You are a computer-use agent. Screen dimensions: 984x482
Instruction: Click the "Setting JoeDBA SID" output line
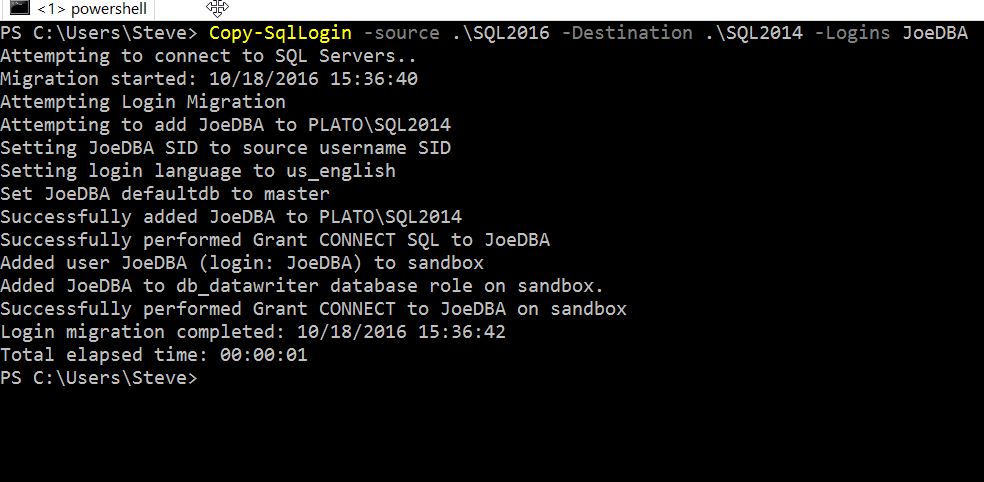click(x=225, y=148)
